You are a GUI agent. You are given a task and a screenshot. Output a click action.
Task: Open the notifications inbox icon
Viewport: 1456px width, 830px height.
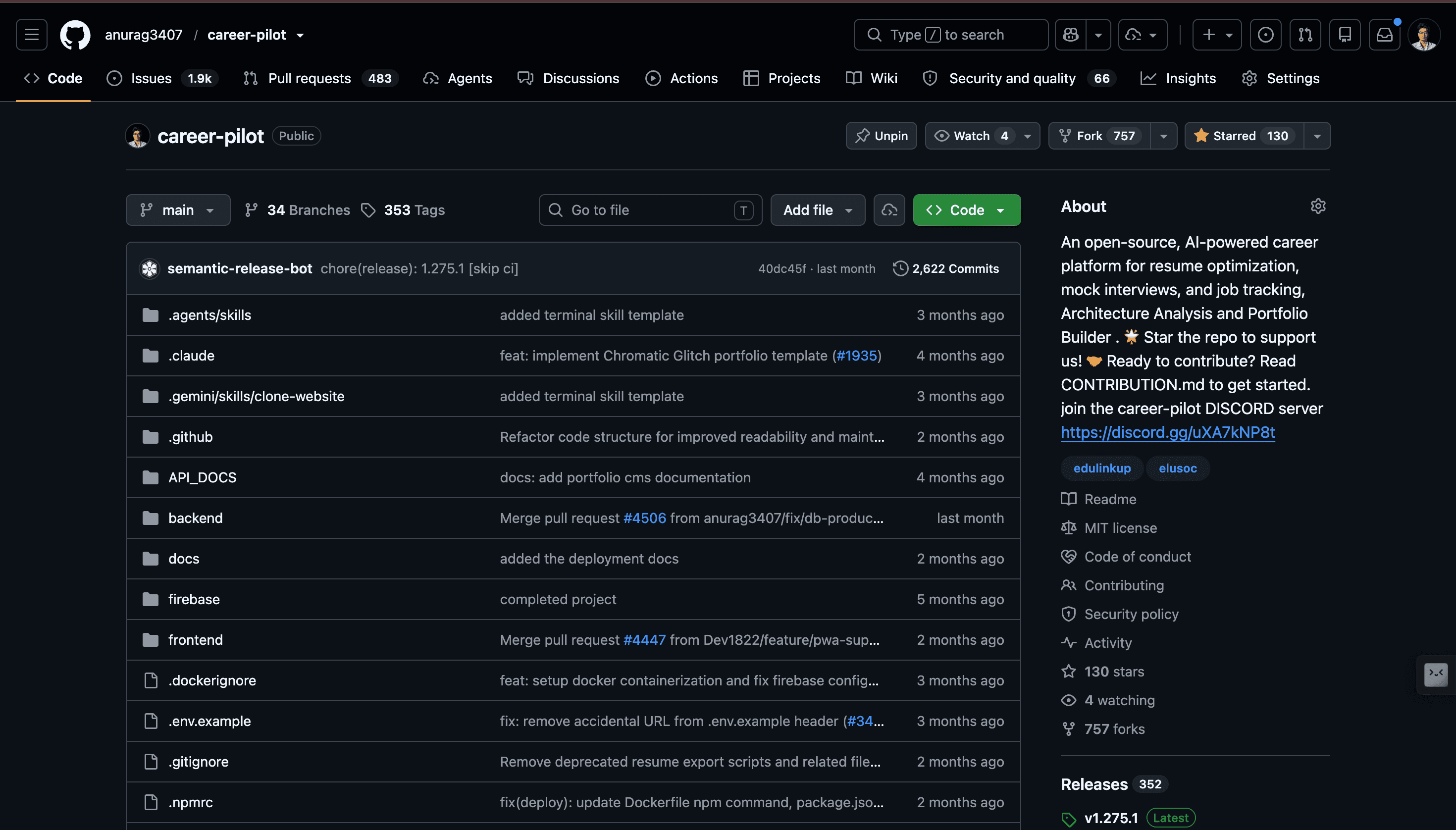(1385, 35)
